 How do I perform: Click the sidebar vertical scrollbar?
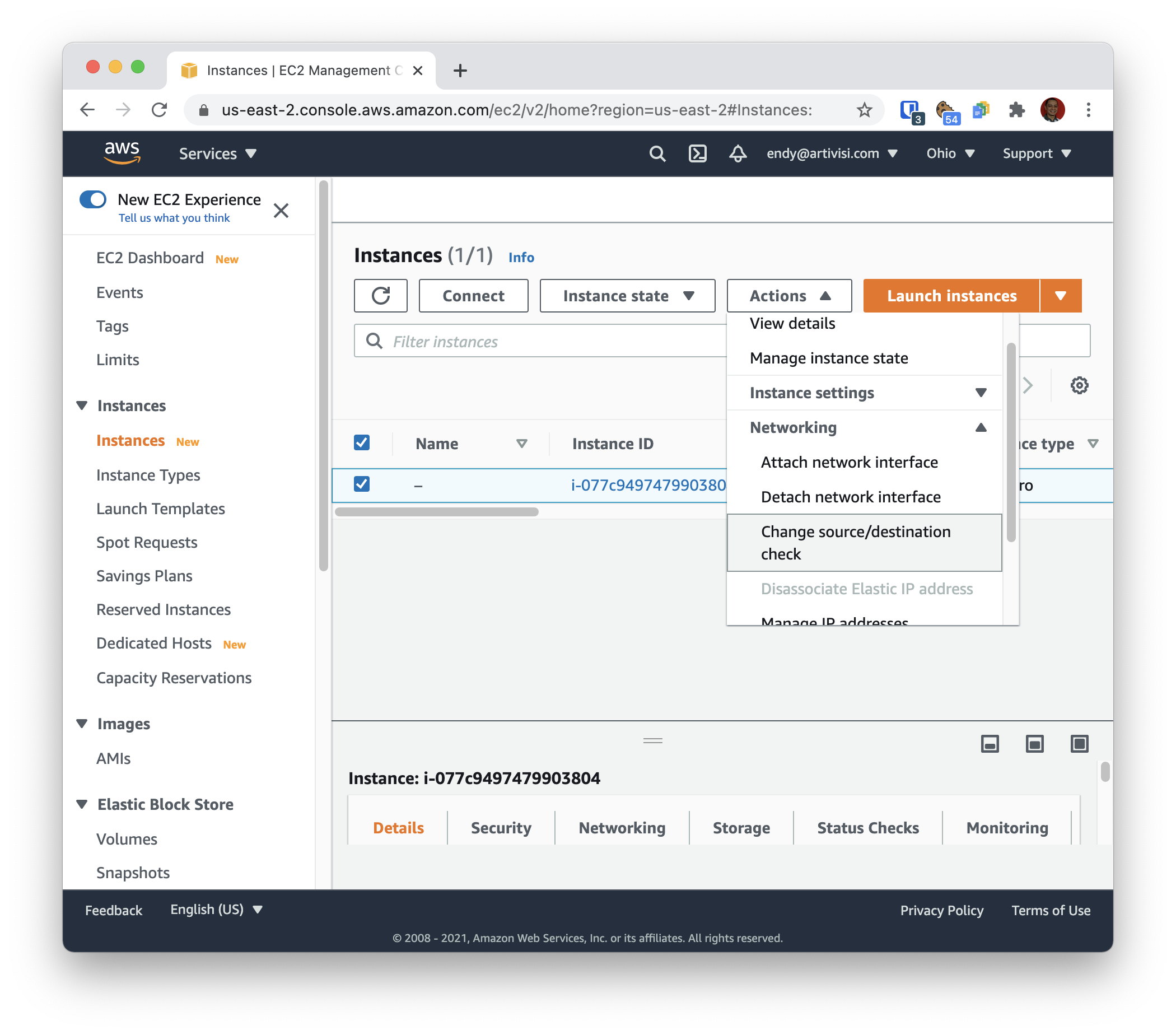point(323,377)
